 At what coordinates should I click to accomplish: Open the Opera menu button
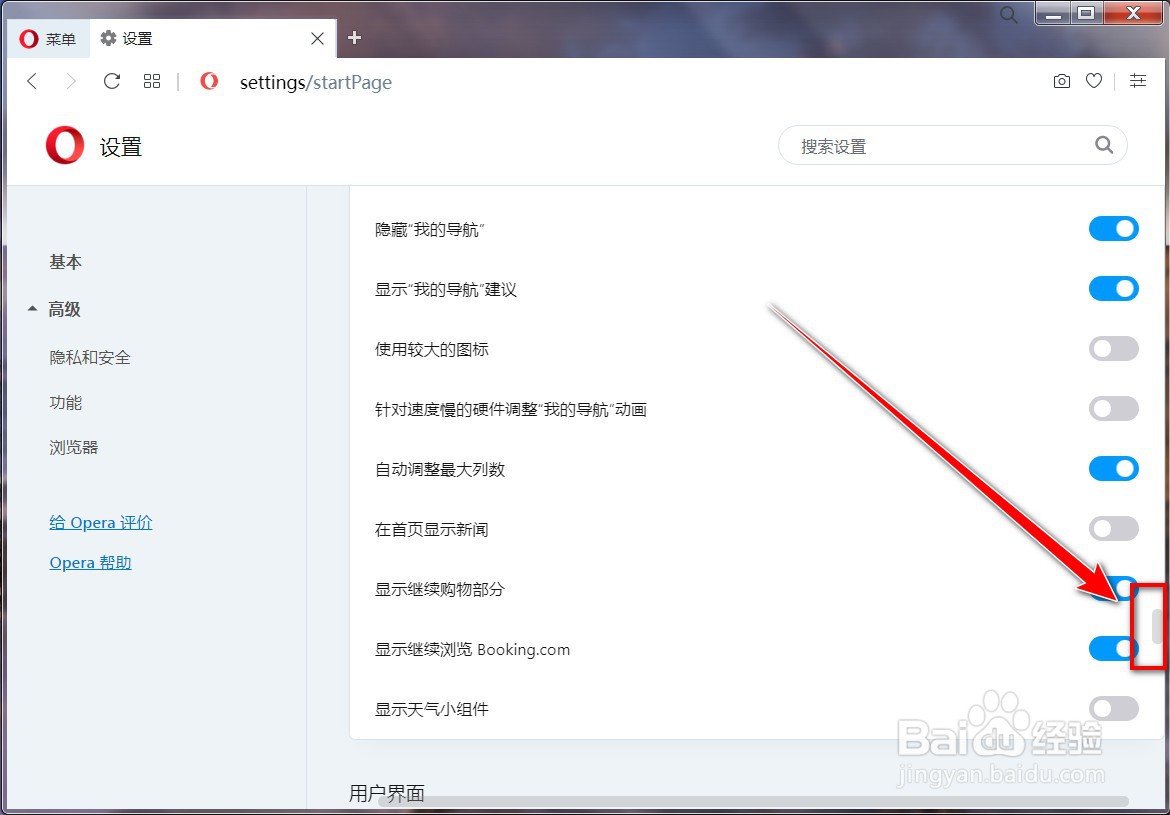click(47, 39)
